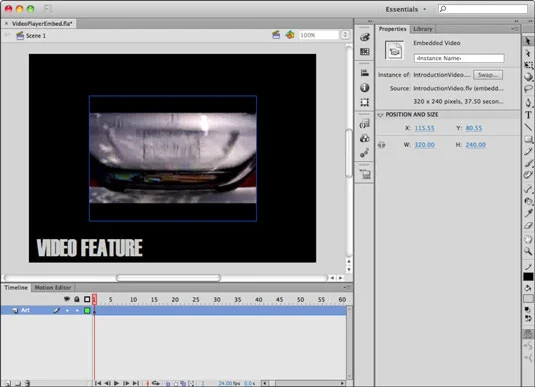The image size is (535, 387).
Task: Choose the Text tool
Action: click(528, 115)
